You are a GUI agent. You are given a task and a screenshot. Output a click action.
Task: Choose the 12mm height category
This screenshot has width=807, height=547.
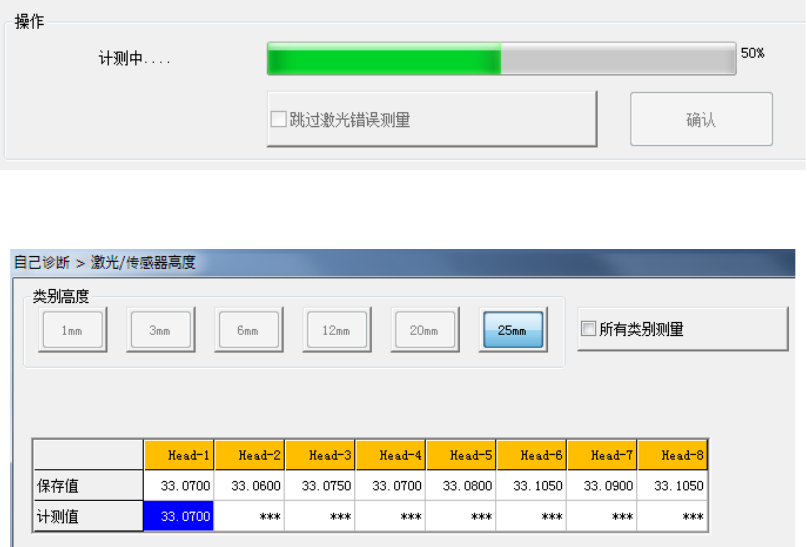coord(337,330)
